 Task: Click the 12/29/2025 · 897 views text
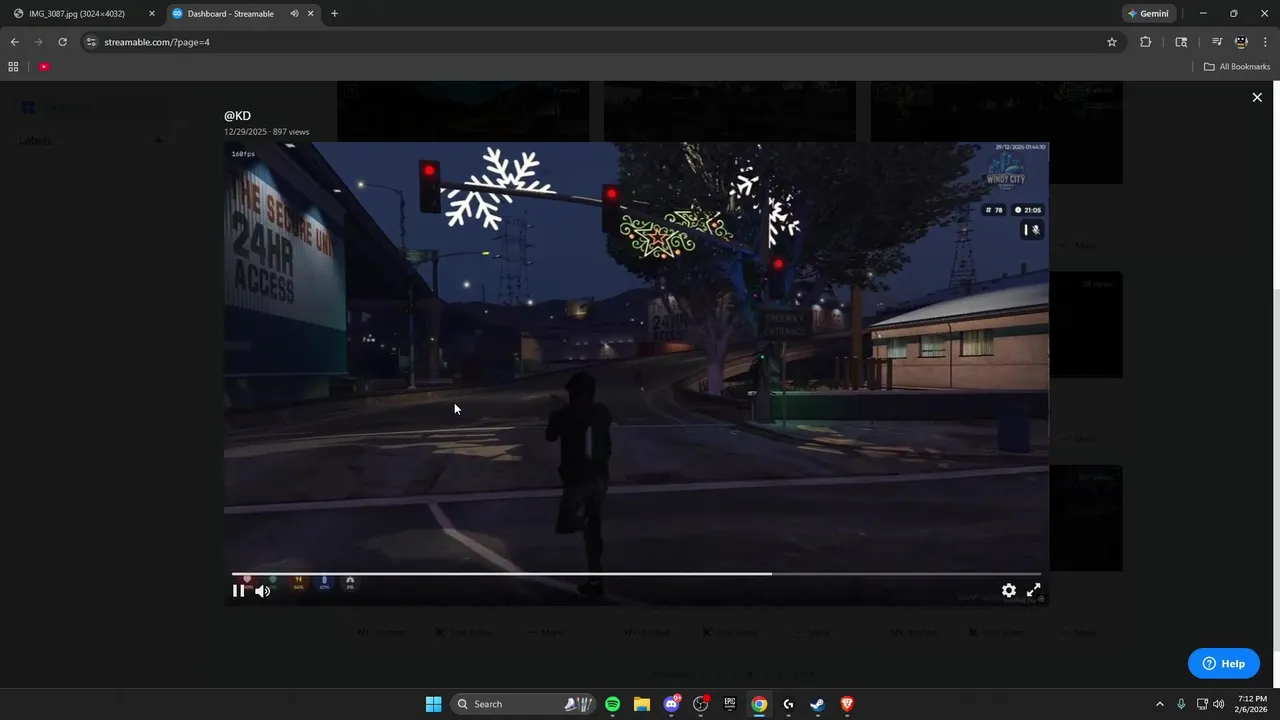(x=267, y=132)
